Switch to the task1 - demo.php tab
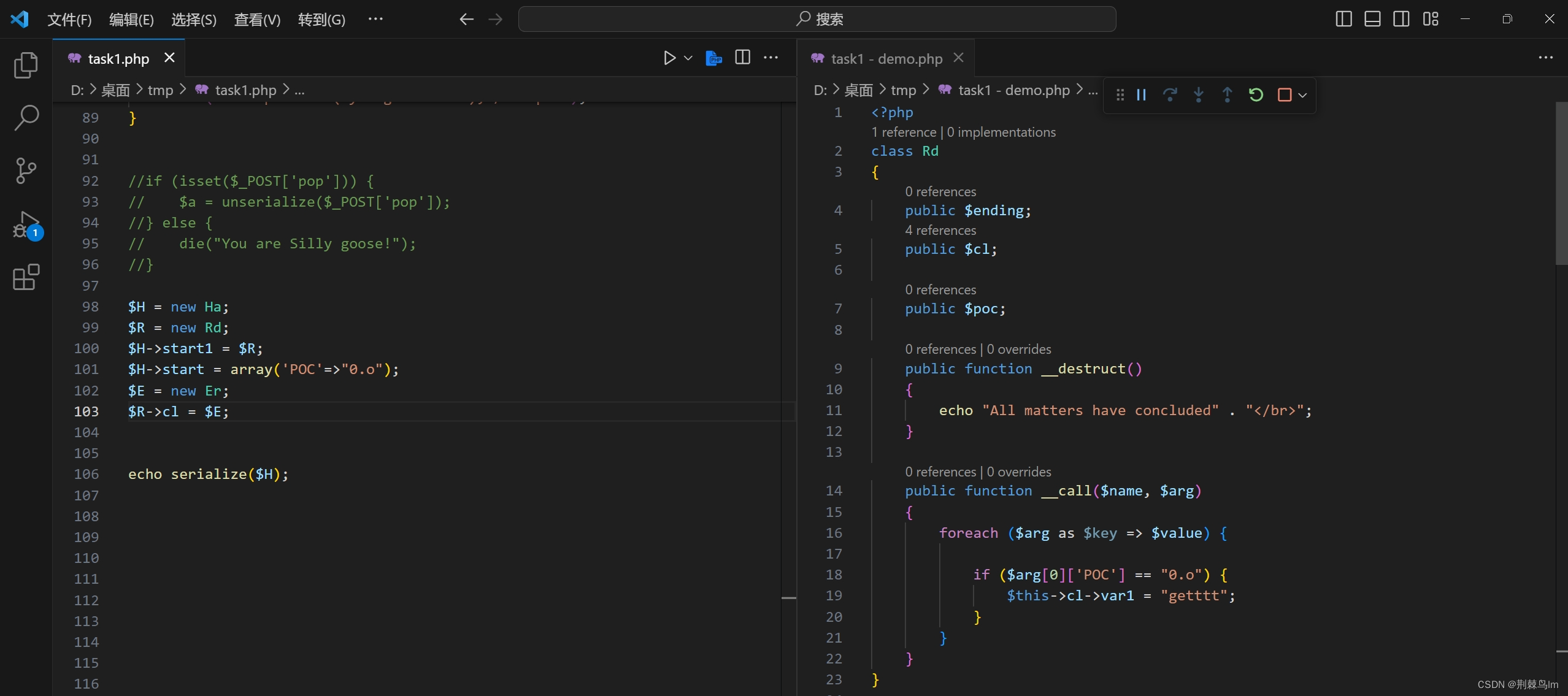This screenshot has height=696, width=1568. tap(886, 58)
